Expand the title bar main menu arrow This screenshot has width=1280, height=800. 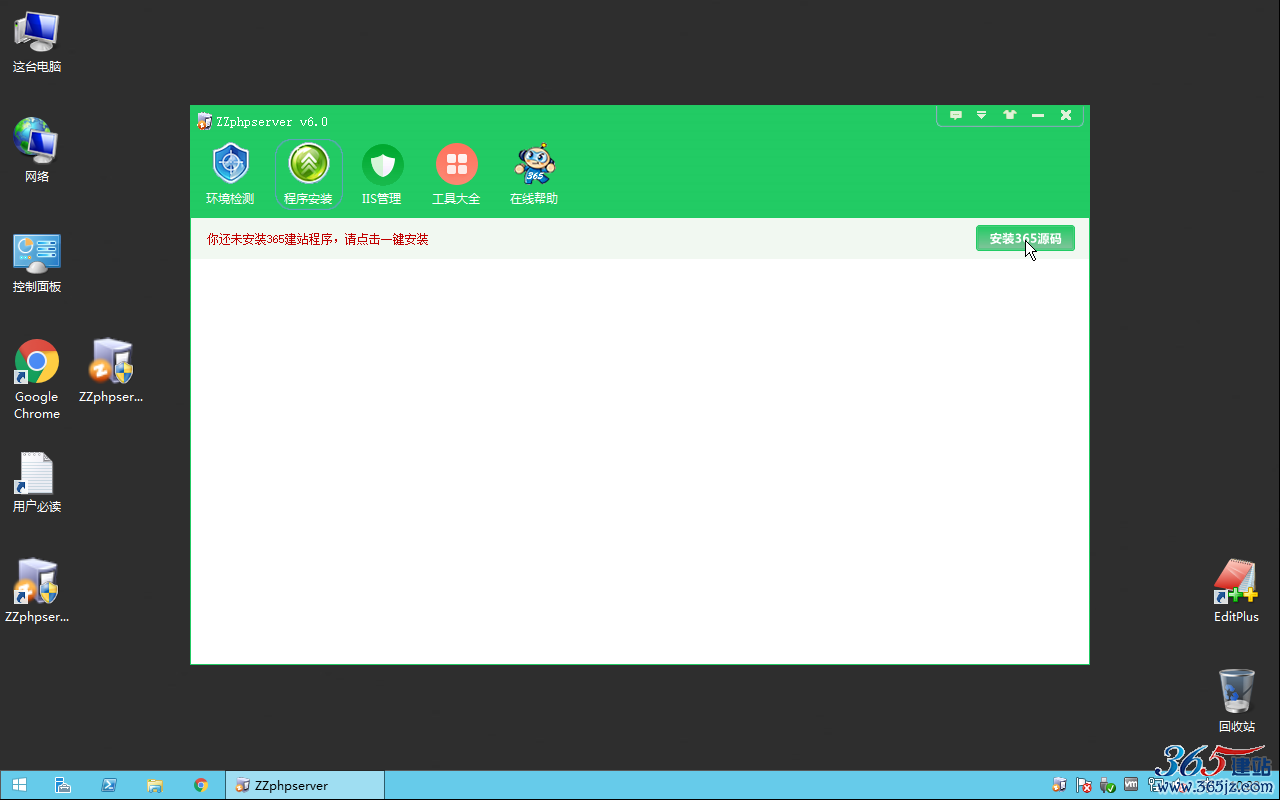pos(982,115)
